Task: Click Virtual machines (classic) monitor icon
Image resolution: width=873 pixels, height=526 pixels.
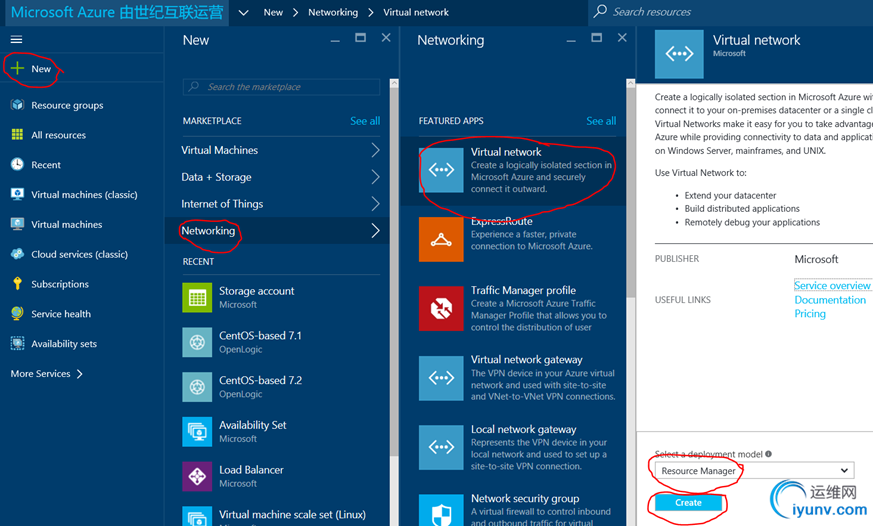Action: (x=17, y=194)
